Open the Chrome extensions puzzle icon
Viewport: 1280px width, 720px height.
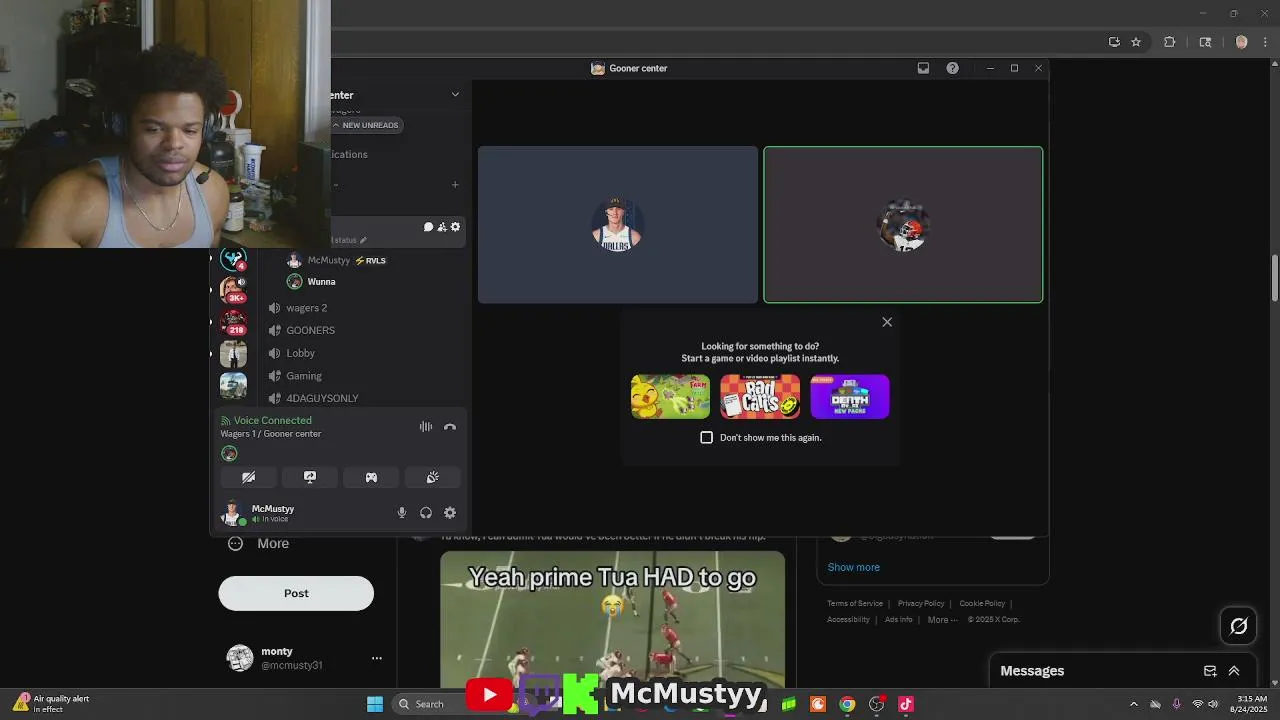[x=1169, y=42]
